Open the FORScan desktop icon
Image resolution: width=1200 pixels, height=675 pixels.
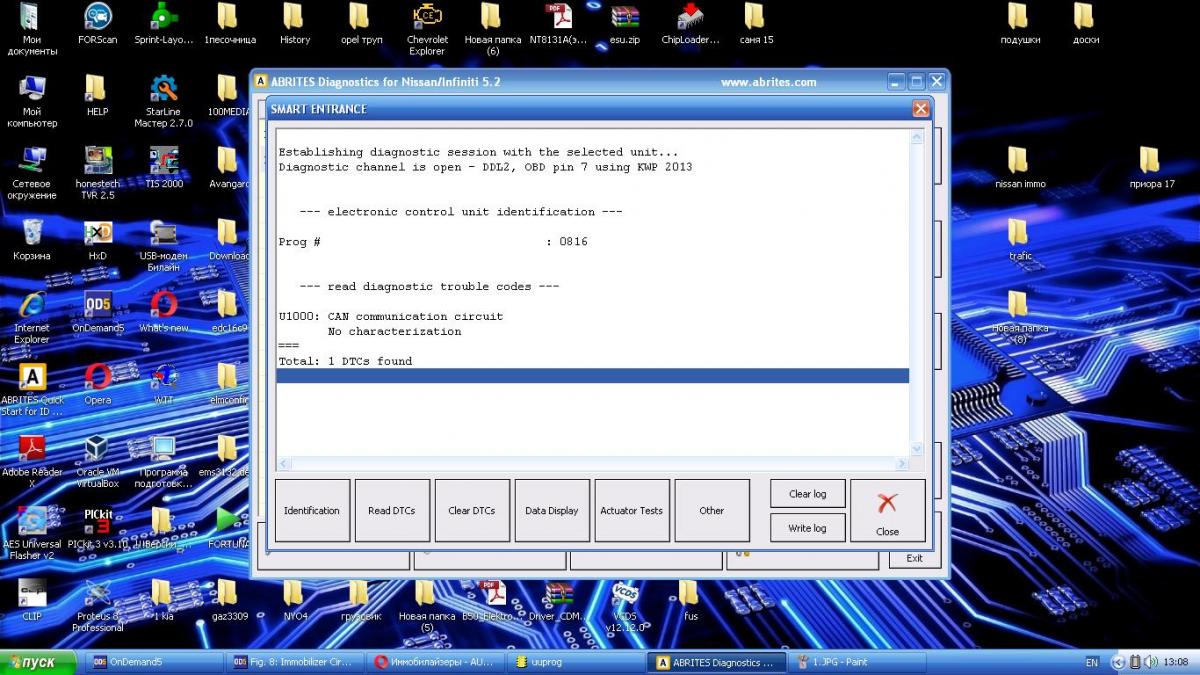coord(97,25)
